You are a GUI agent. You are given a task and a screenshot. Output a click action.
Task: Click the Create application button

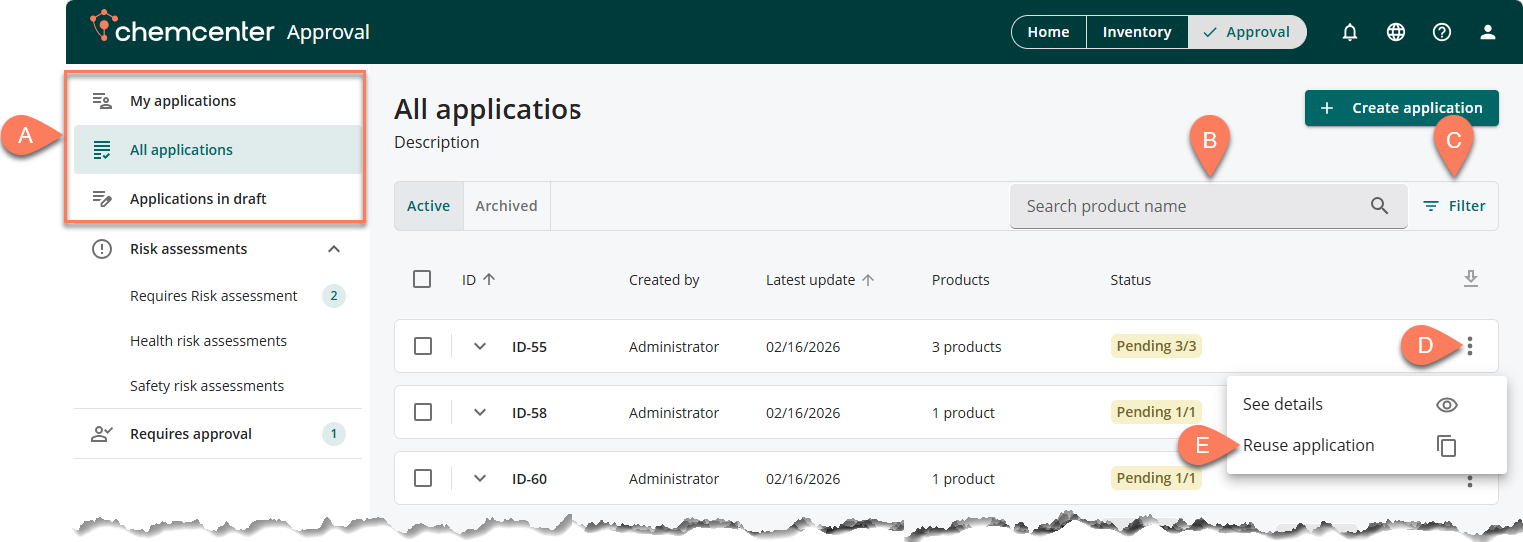pyautogui.click(x=1401, y=108)
